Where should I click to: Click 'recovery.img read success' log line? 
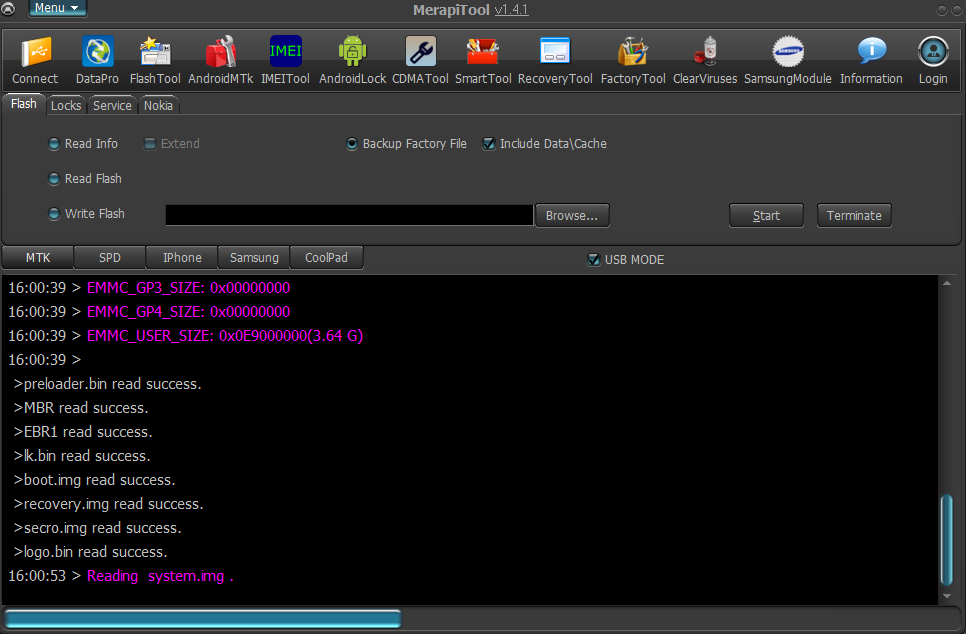point(108,504)
